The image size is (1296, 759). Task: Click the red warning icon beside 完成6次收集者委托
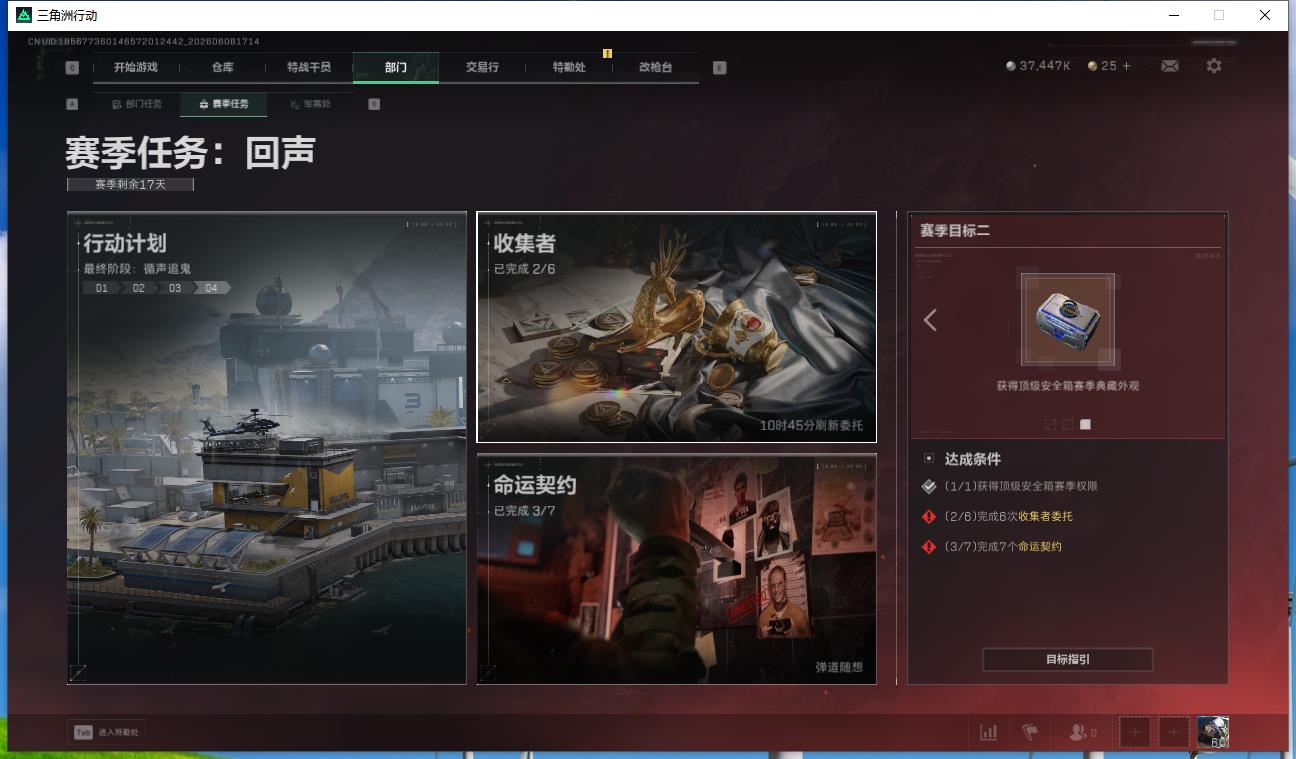(x=929, y=516)
